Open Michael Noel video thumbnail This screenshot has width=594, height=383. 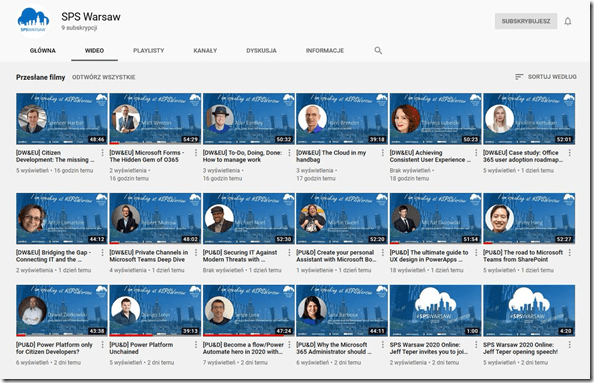point(249,218)
